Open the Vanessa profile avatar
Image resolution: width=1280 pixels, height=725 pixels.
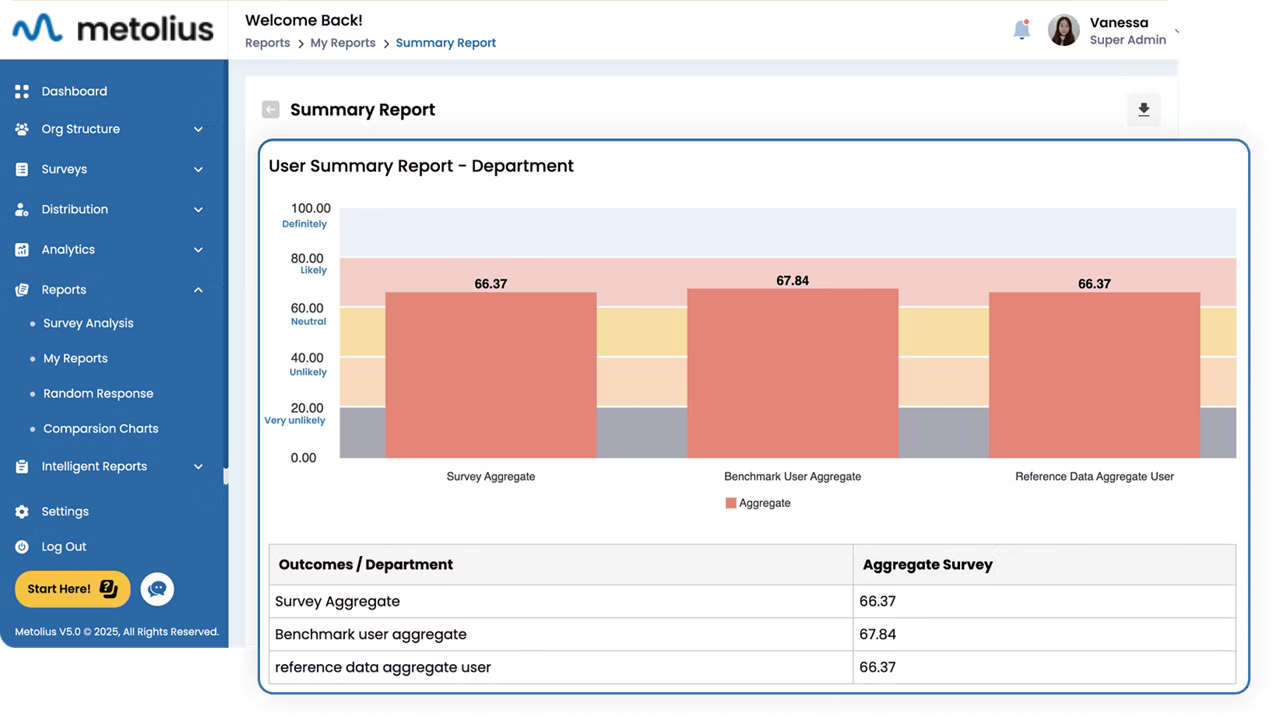pyautogui.click(x=1063, y=30)
